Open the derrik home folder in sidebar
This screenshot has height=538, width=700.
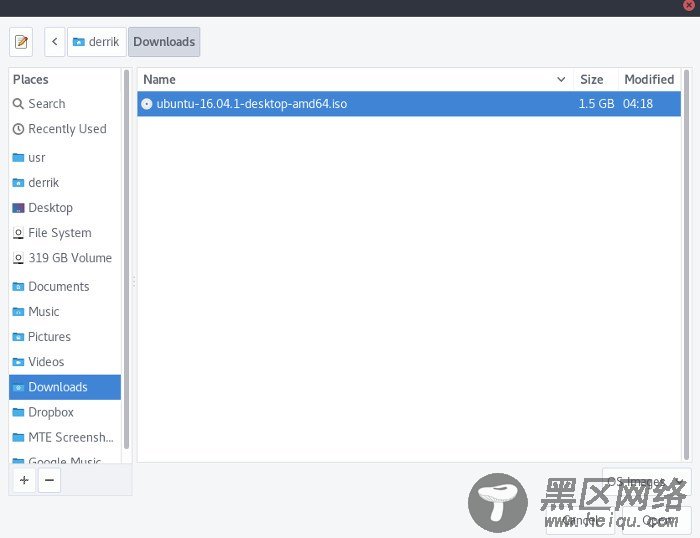coord(65,183)
